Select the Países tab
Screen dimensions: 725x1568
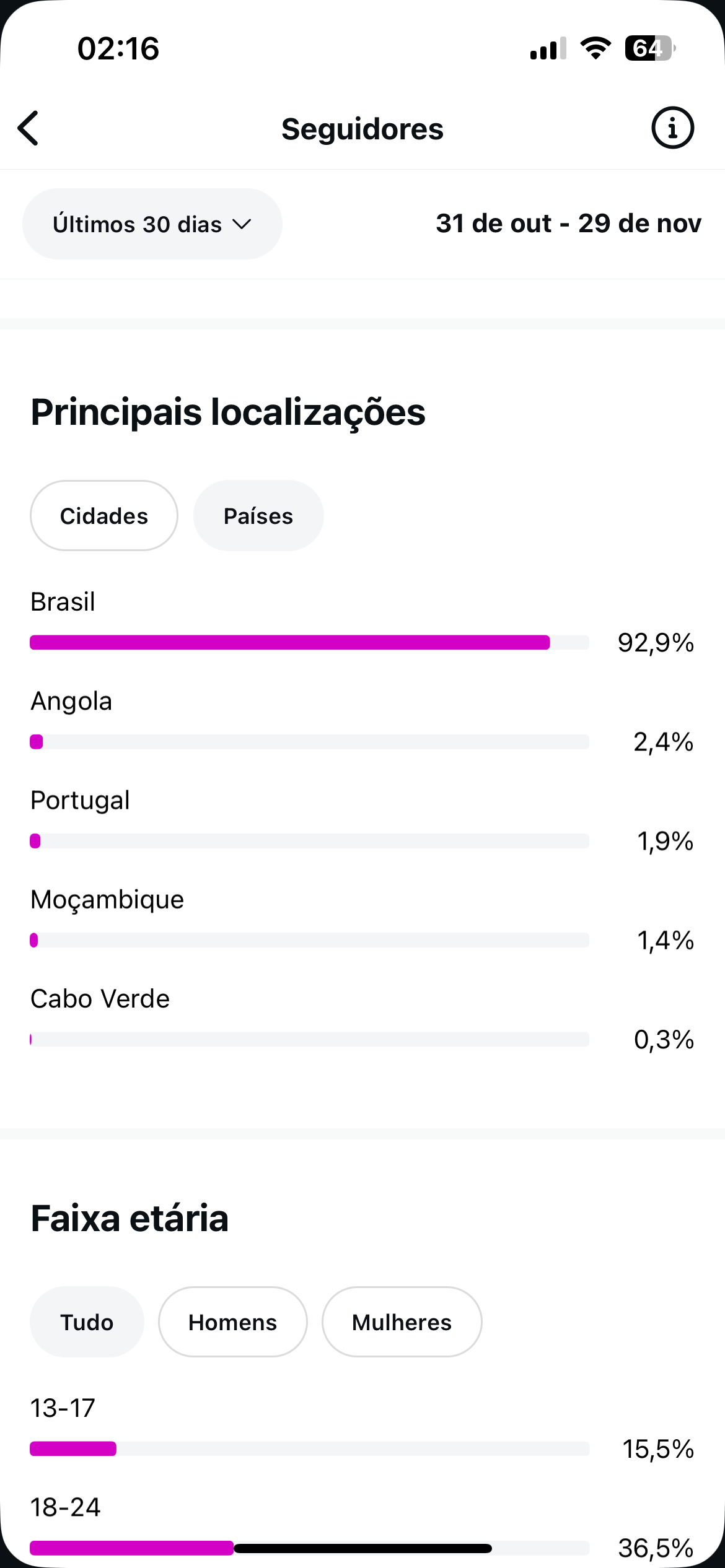pos(258,516)
